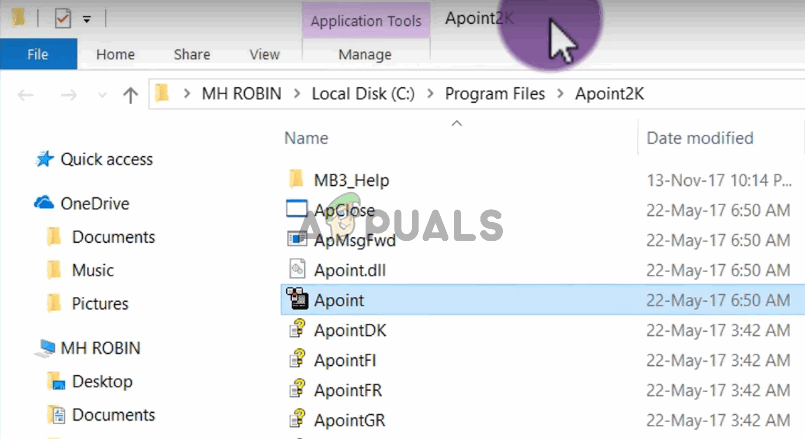The height and width of the screenshot is (439, 805).
Task: Select Quick access in navigation pane
Action: coord(106,160)
